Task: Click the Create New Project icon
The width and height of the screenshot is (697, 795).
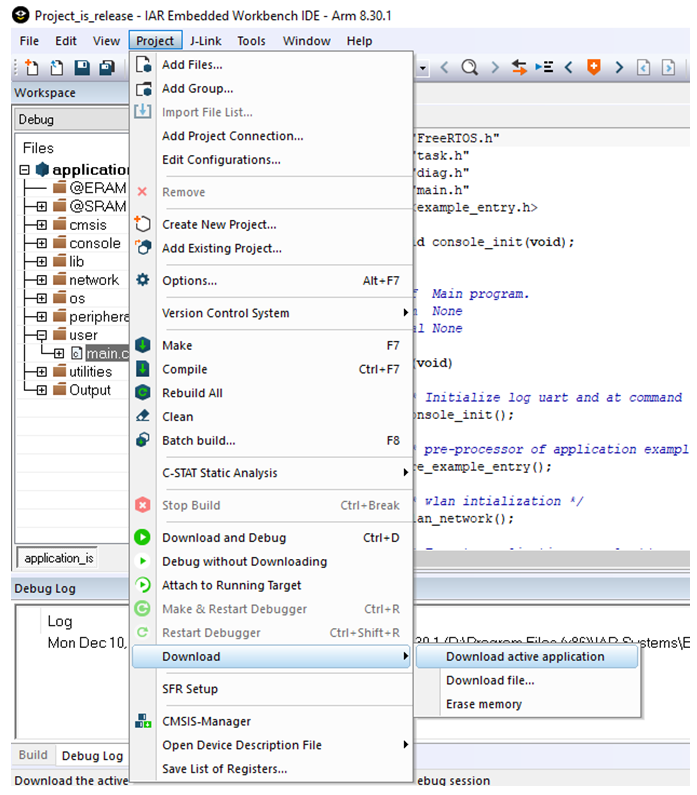Action: [x=143, y=224]
